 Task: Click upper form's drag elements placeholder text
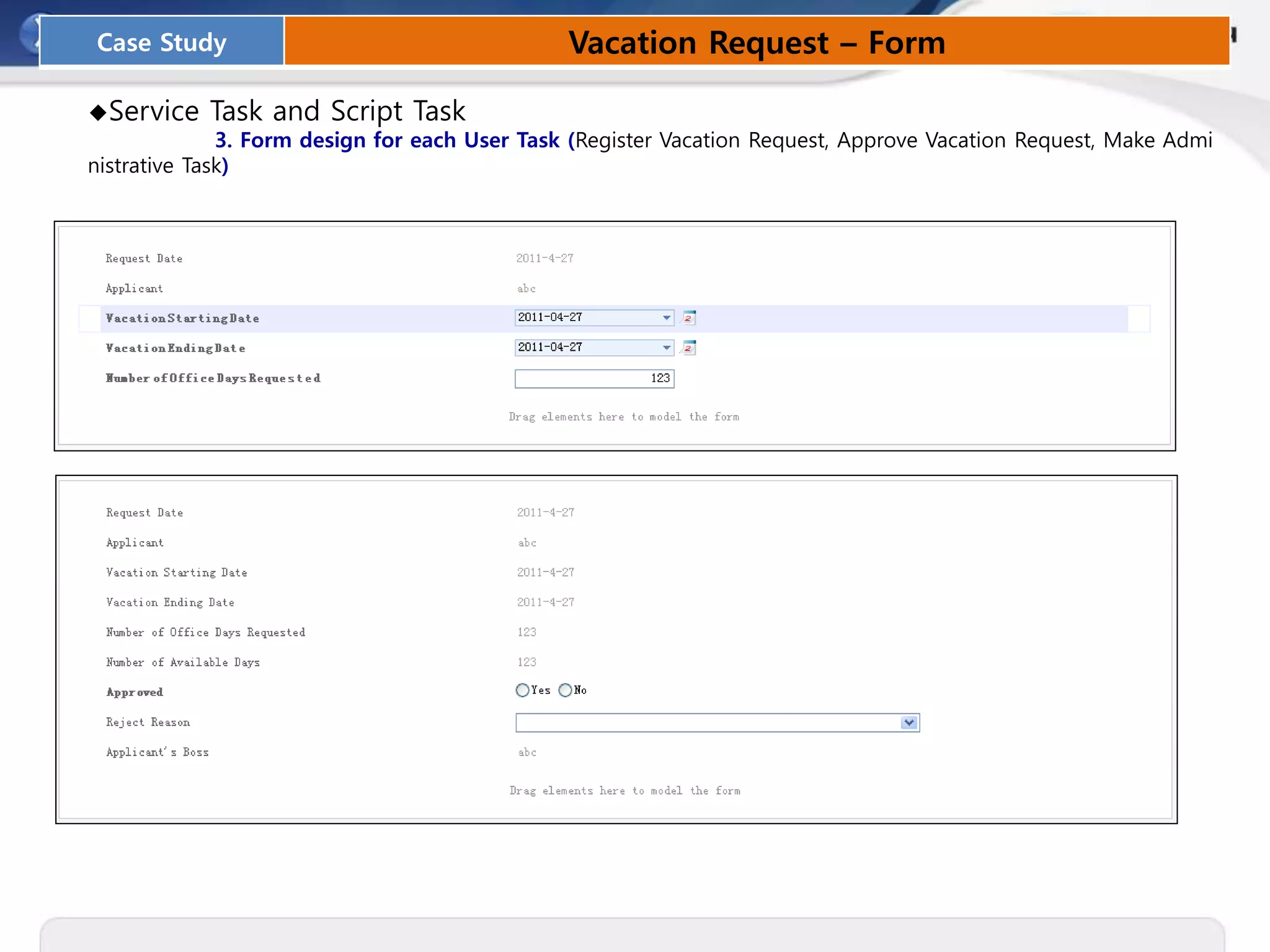[x=624, y=417]
